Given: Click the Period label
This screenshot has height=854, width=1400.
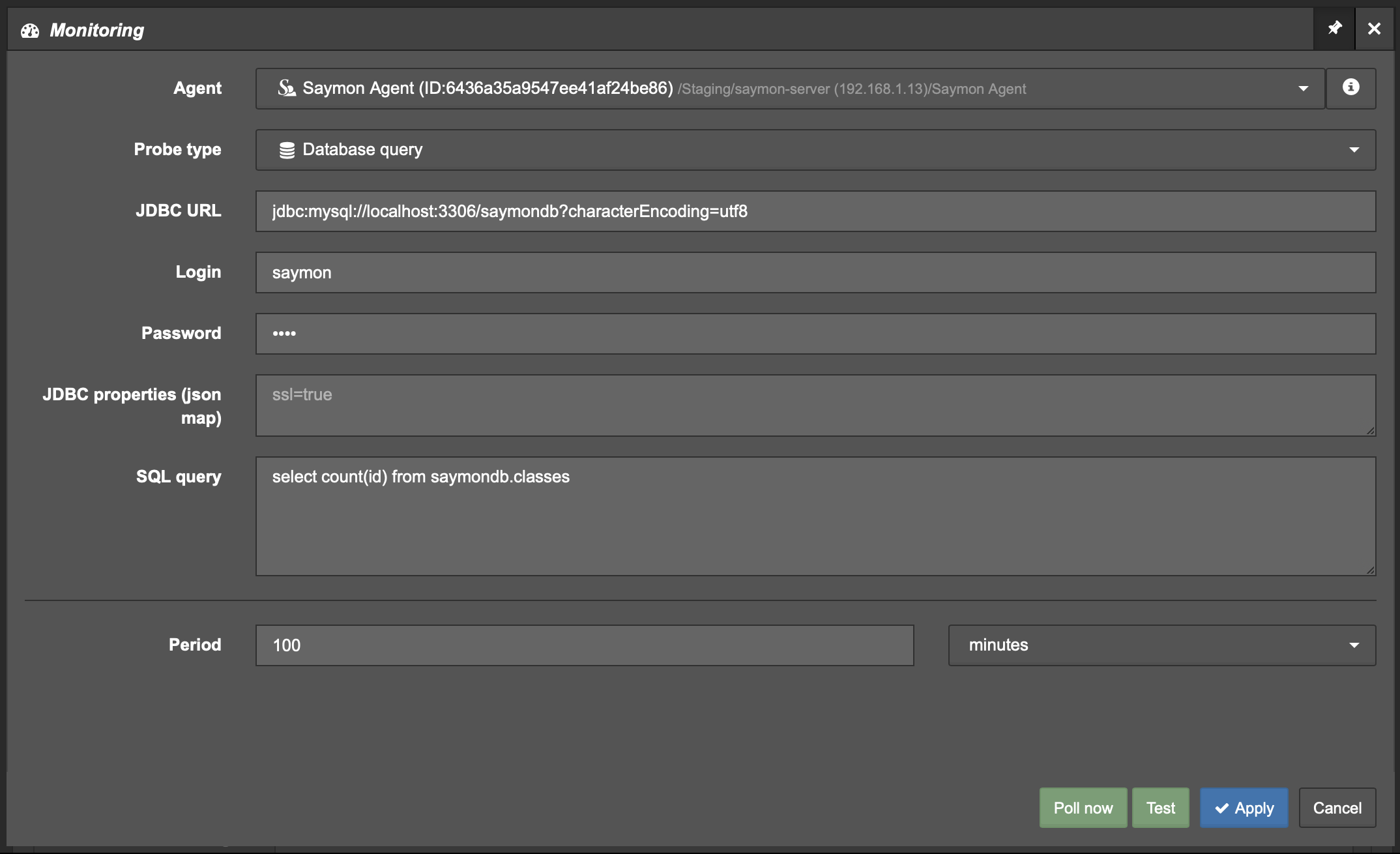Looking at the screenshot, I should coord(195,645).
